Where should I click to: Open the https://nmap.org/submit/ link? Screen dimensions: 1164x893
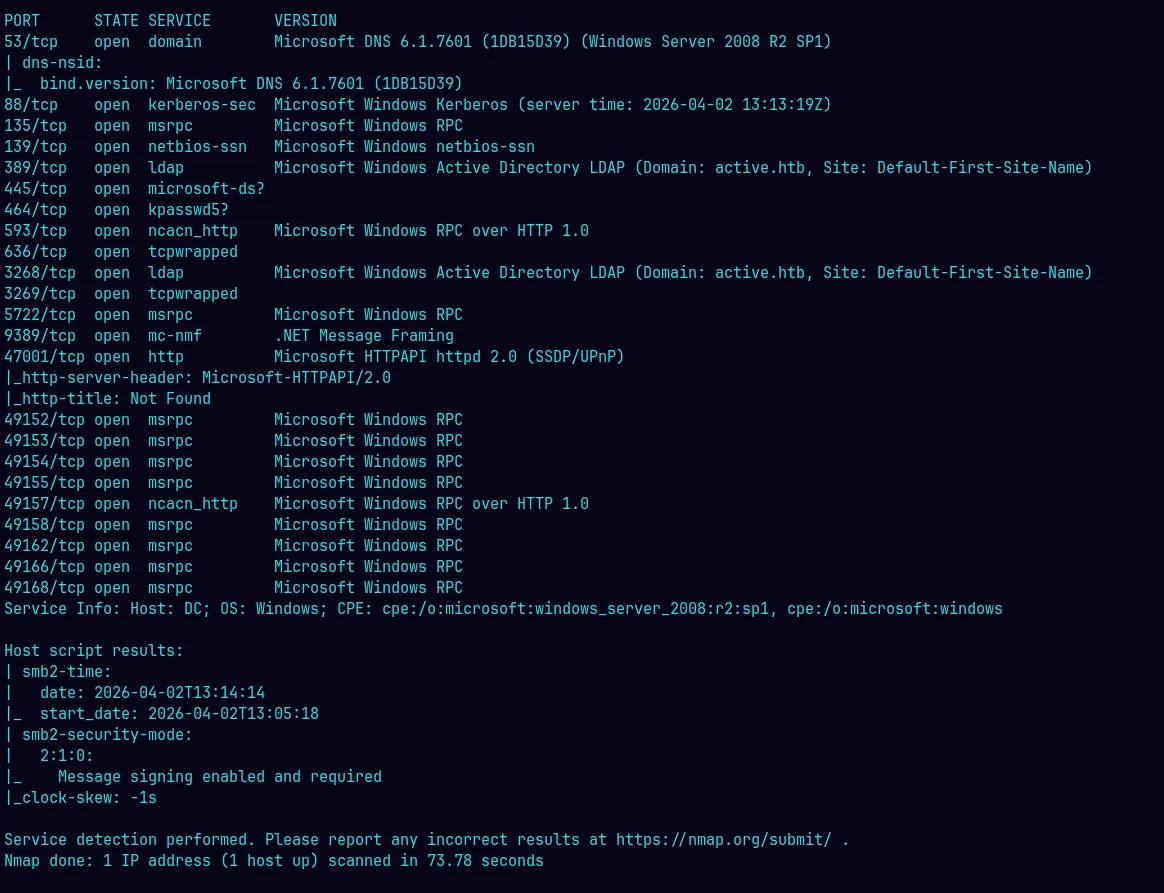pos(723,840)
